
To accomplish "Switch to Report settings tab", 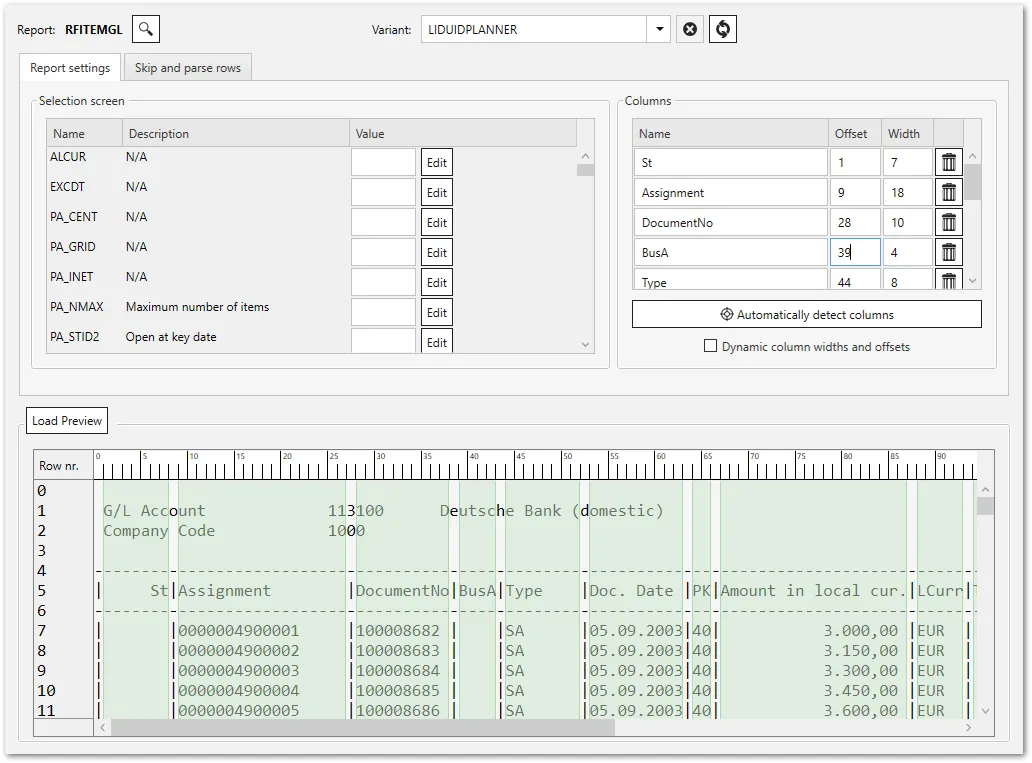I will click(x=70, y=68).
